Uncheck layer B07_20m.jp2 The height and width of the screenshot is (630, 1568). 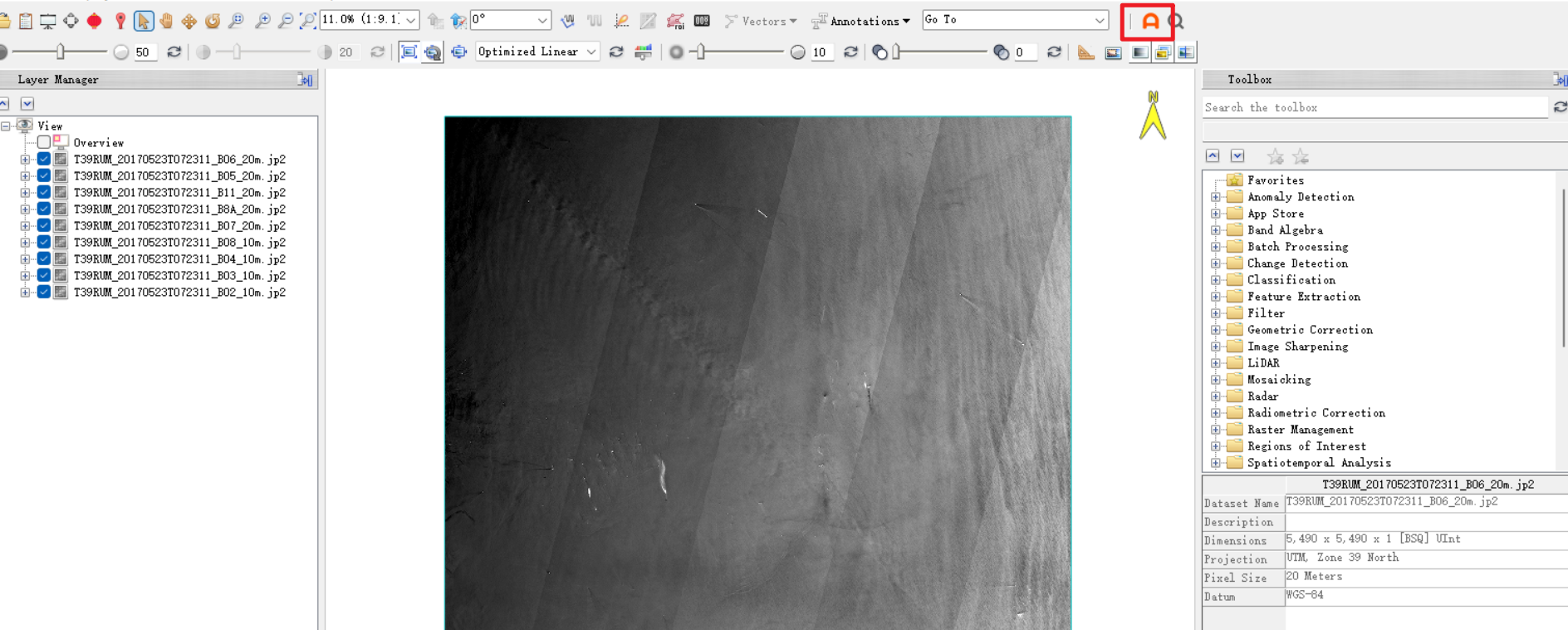(44, 225)
